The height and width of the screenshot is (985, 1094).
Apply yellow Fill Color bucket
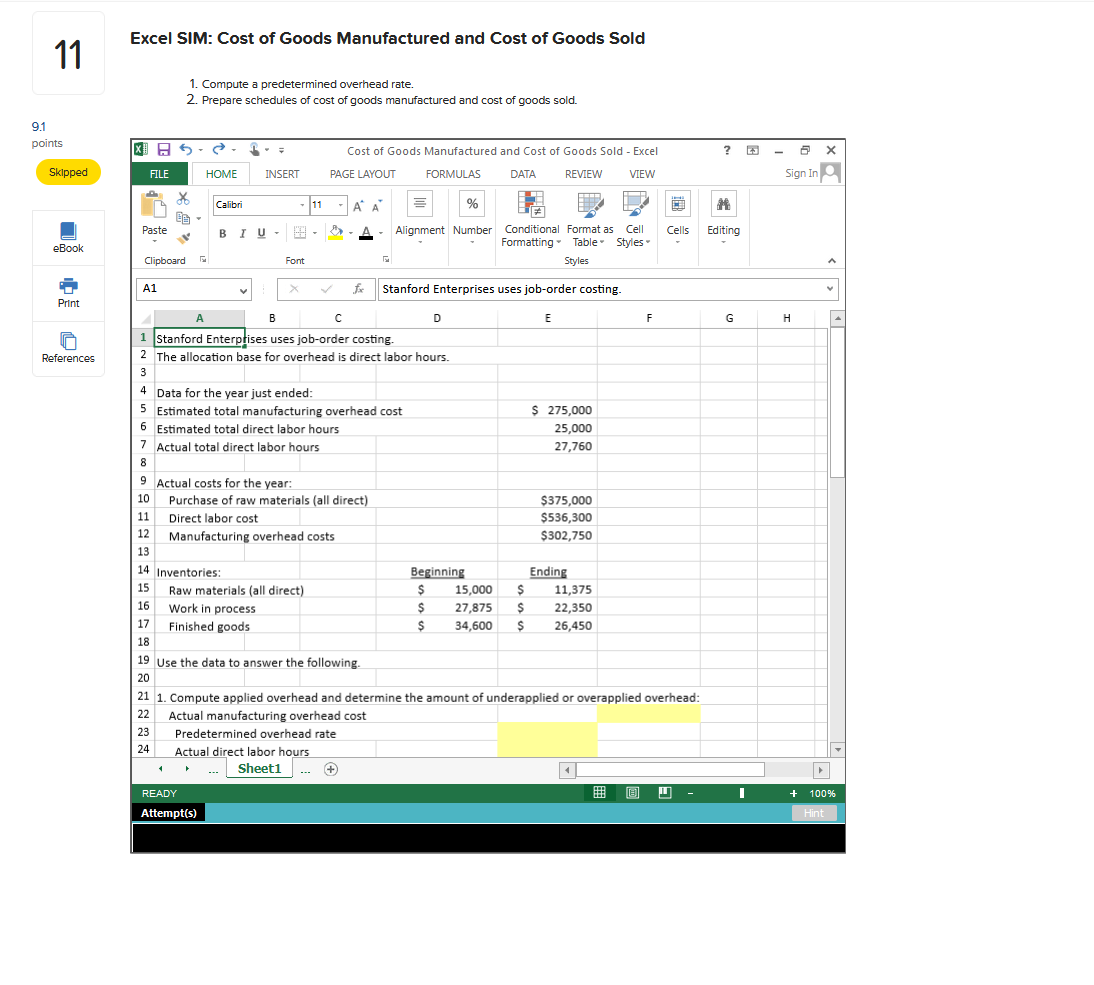336,233
